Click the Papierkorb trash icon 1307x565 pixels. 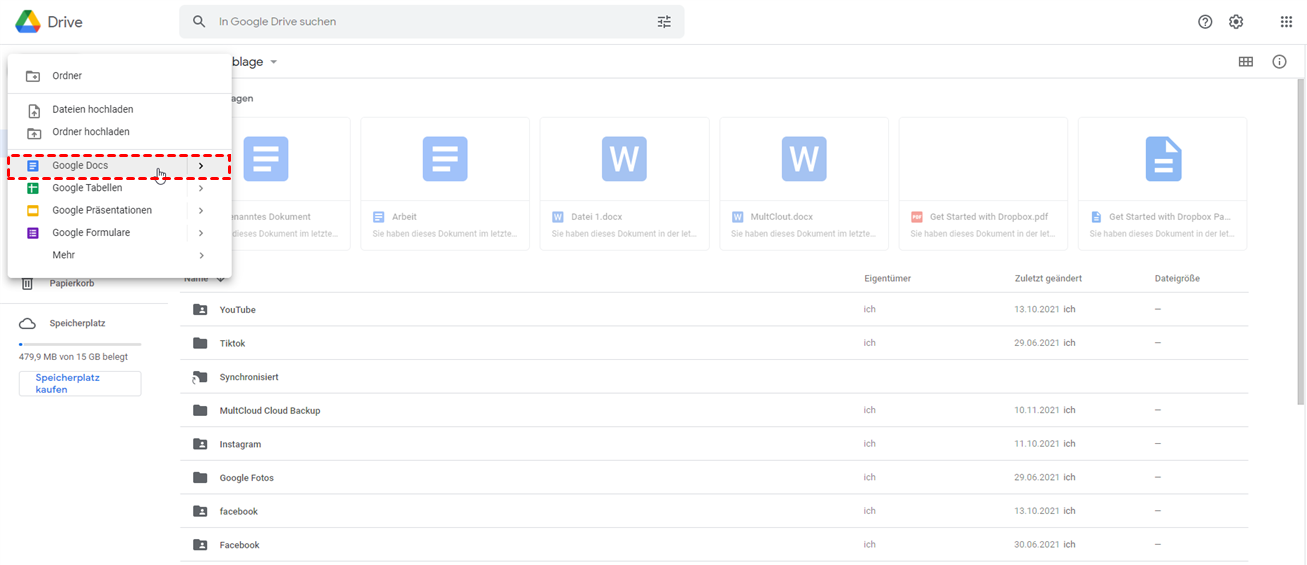point(27,284)
